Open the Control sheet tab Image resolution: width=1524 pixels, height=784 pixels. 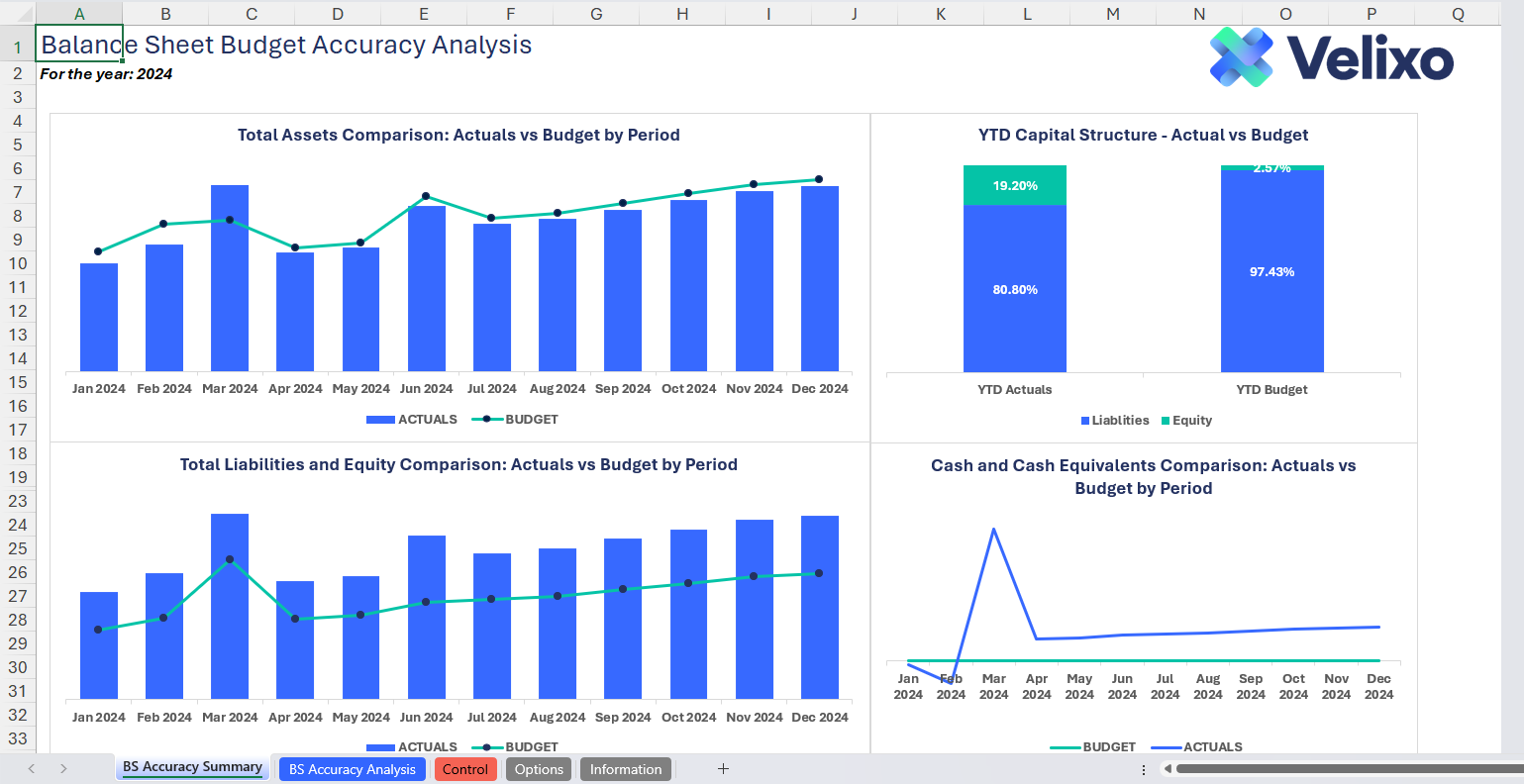click(465, 769)
